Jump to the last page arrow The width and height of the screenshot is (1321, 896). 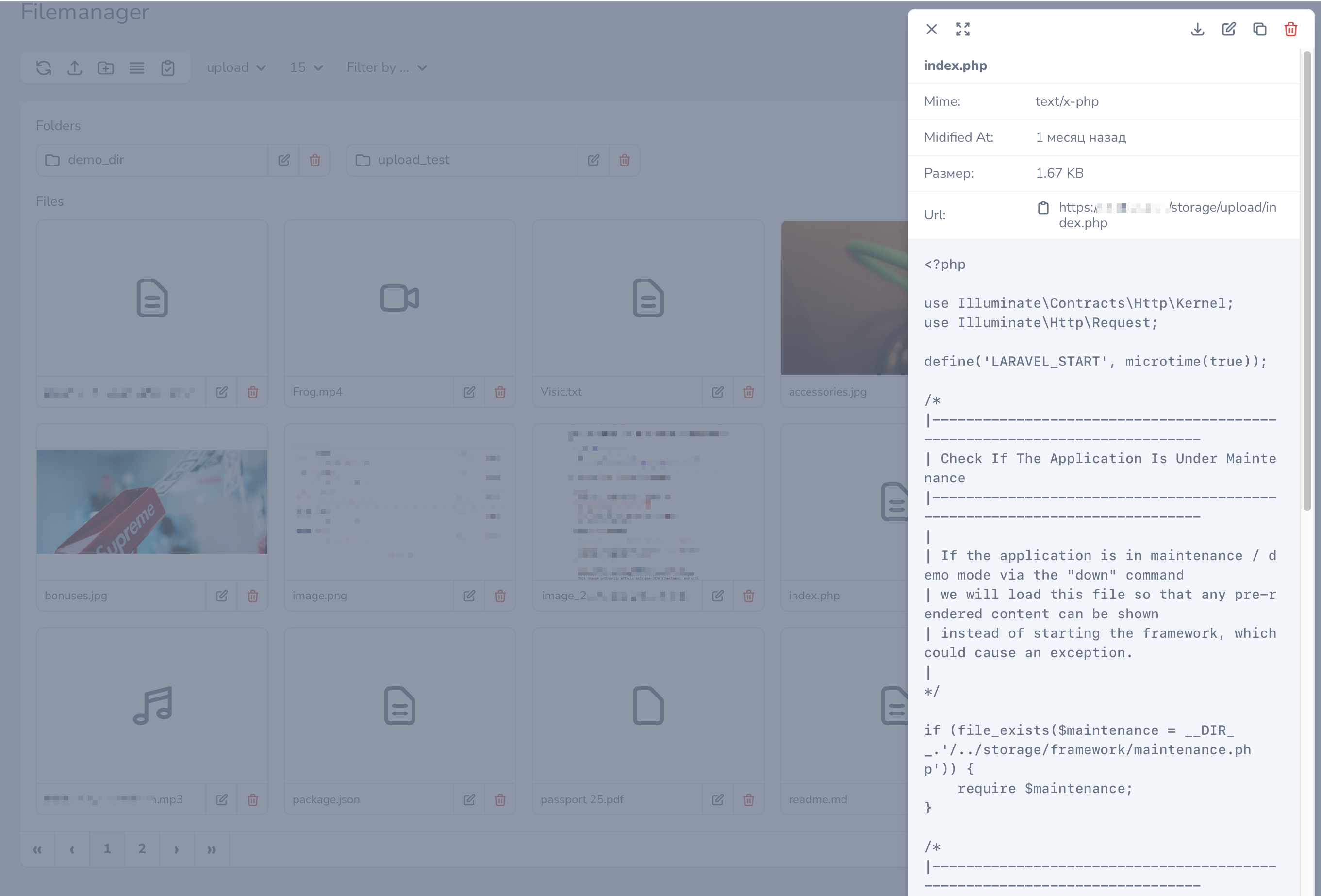(x=212, y=849)
